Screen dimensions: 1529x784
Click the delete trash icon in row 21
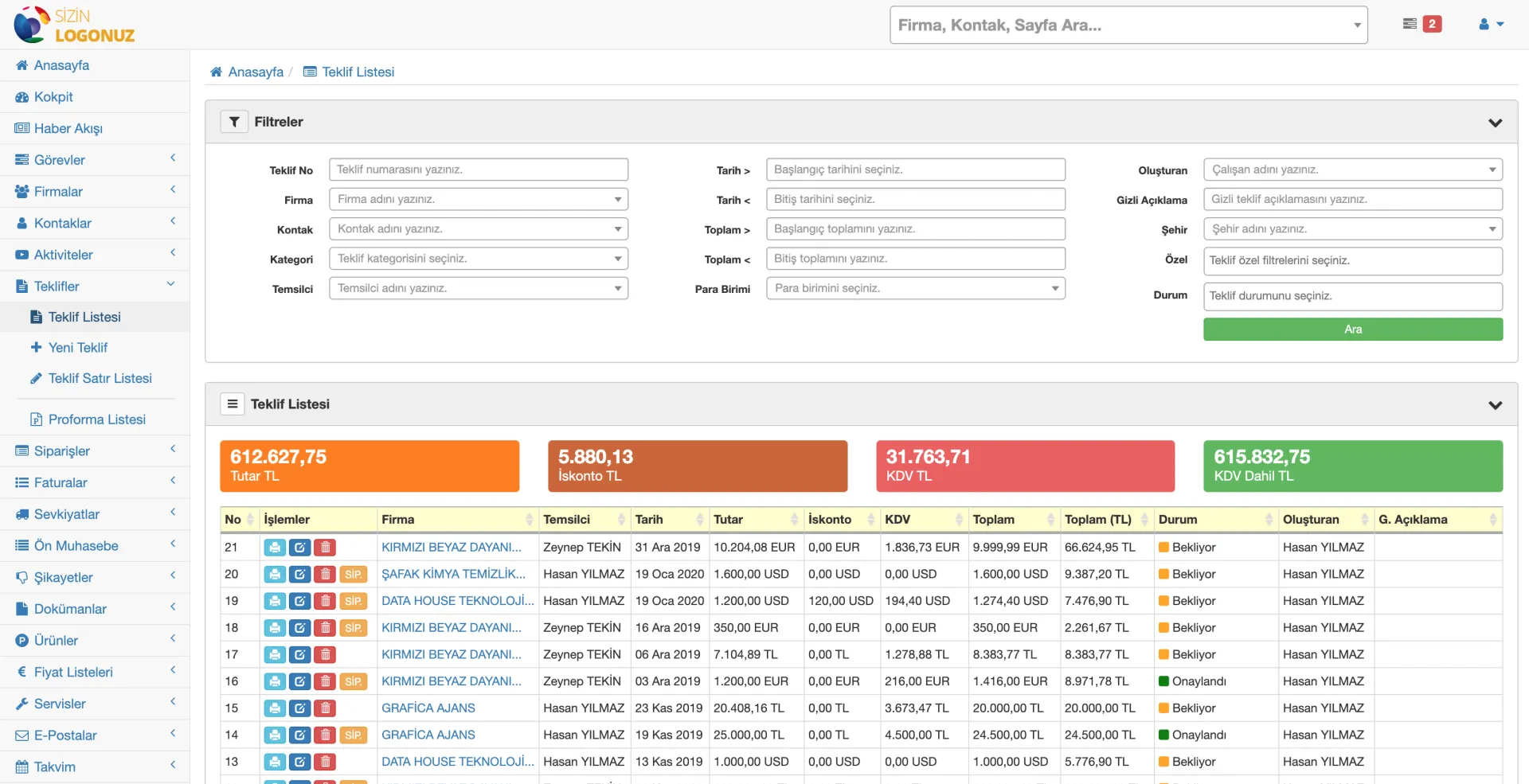(x=325, y=548)
